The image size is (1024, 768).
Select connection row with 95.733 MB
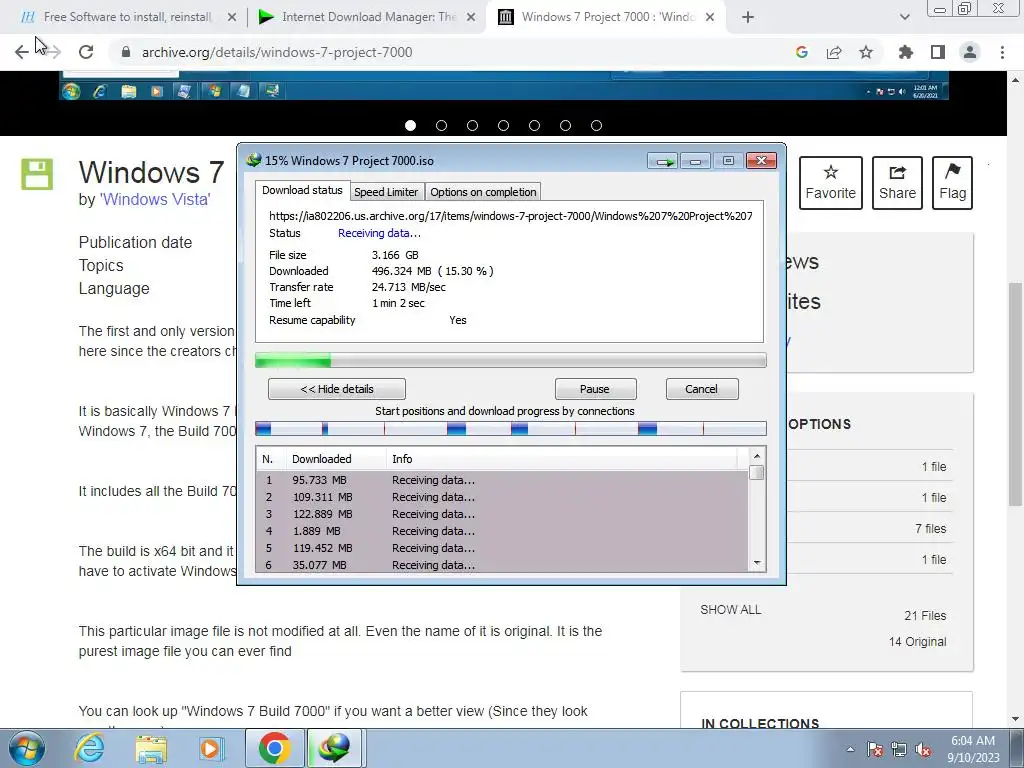(503, 480)
